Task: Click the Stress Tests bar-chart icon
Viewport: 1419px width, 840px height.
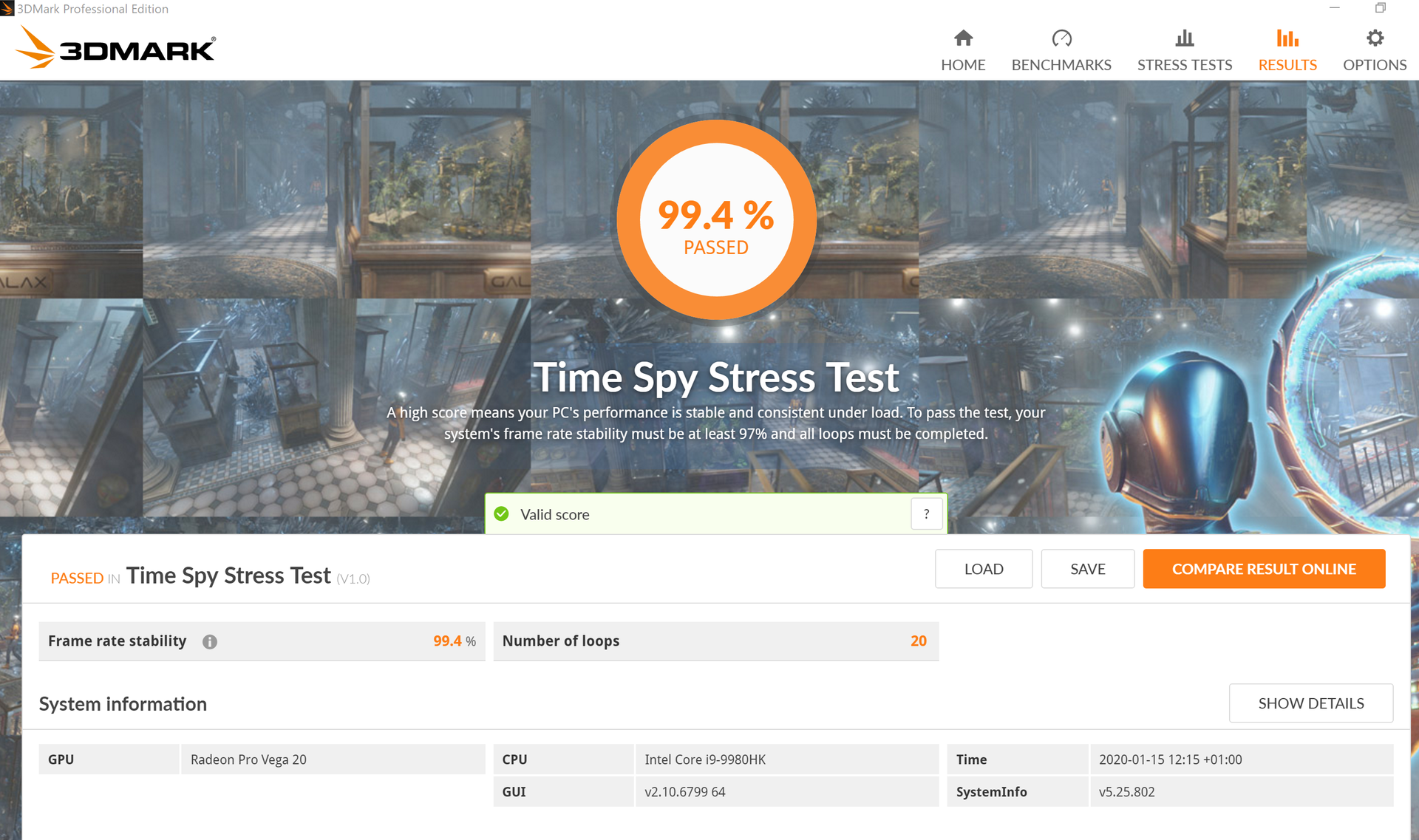Action: (x=1185, y=38)
